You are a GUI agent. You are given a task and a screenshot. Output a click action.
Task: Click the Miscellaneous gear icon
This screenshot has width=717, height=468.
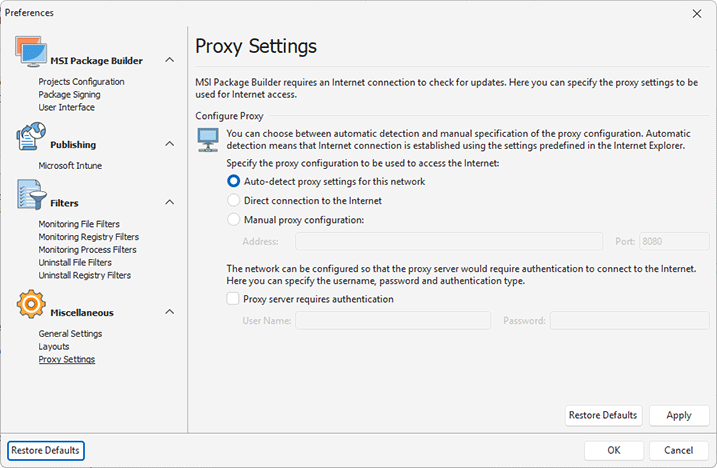coord(31,306)
